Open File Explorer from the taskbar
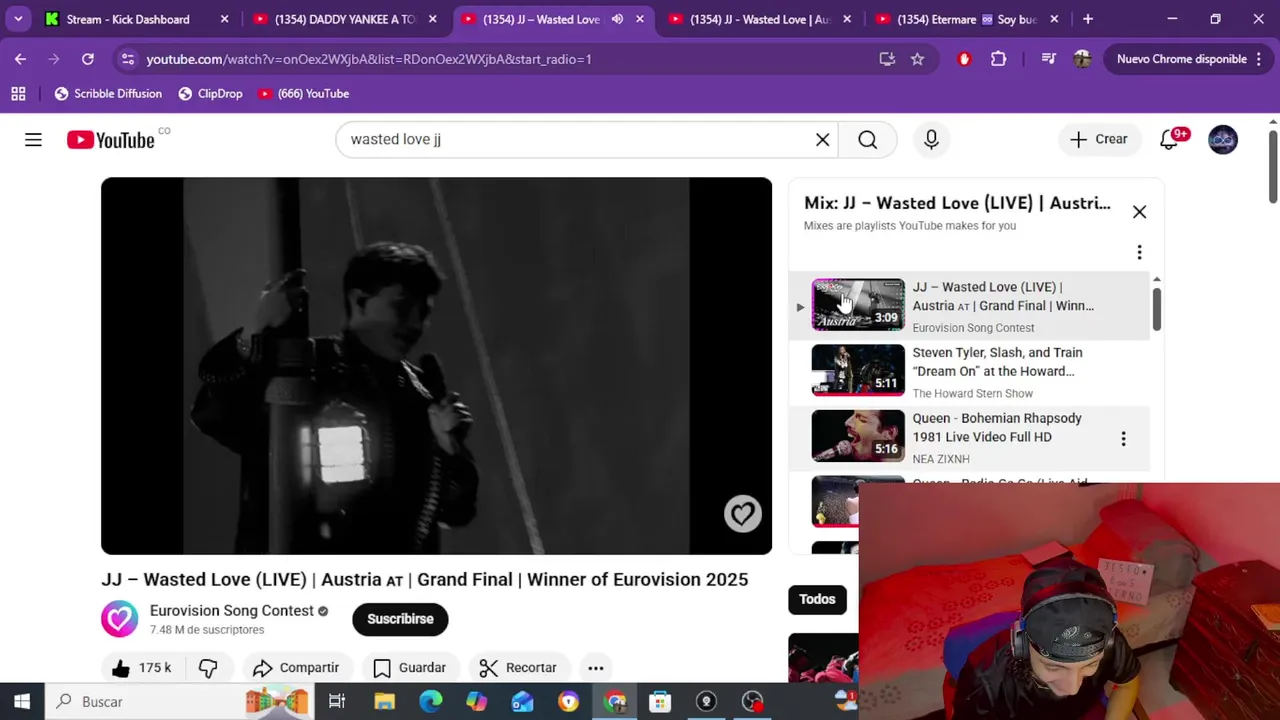 pyautogui.click(x=384, y=702)
